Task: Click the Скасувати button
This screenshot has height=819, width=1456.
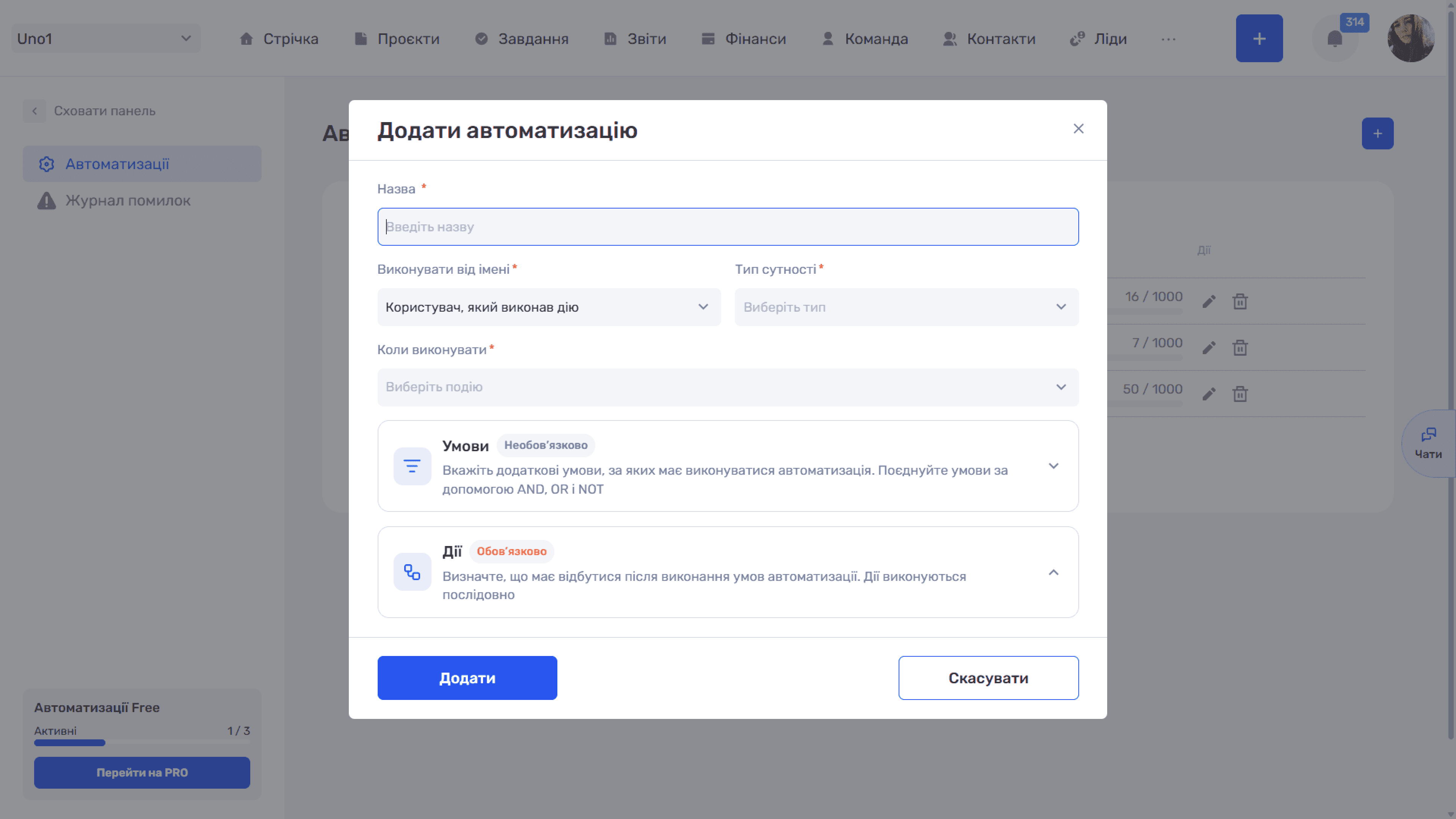Action: point(988,678)
